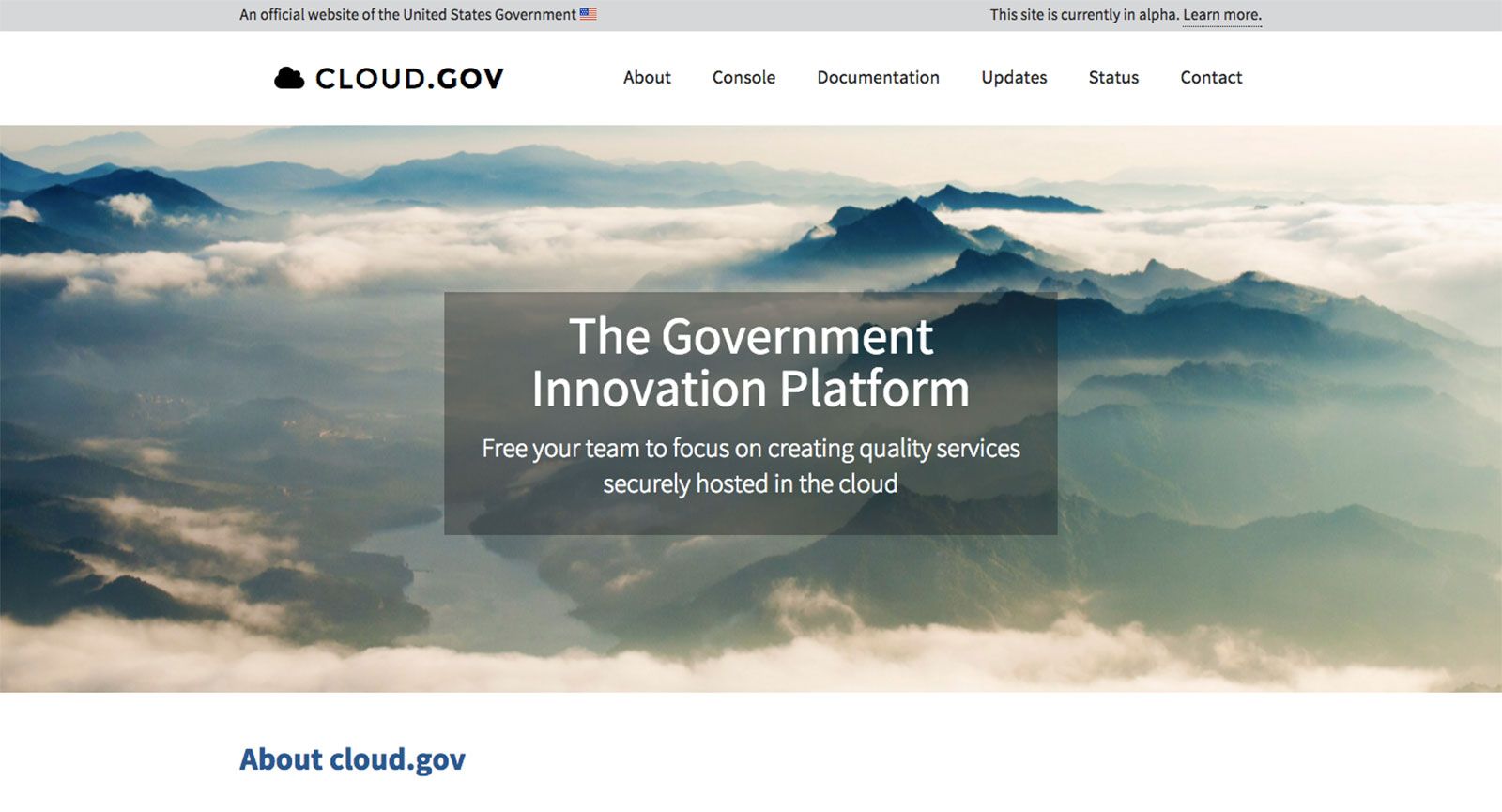The width and height of the screenshot is (1502, 812).
Task: View the Updates page
Action: point(1014,78)
